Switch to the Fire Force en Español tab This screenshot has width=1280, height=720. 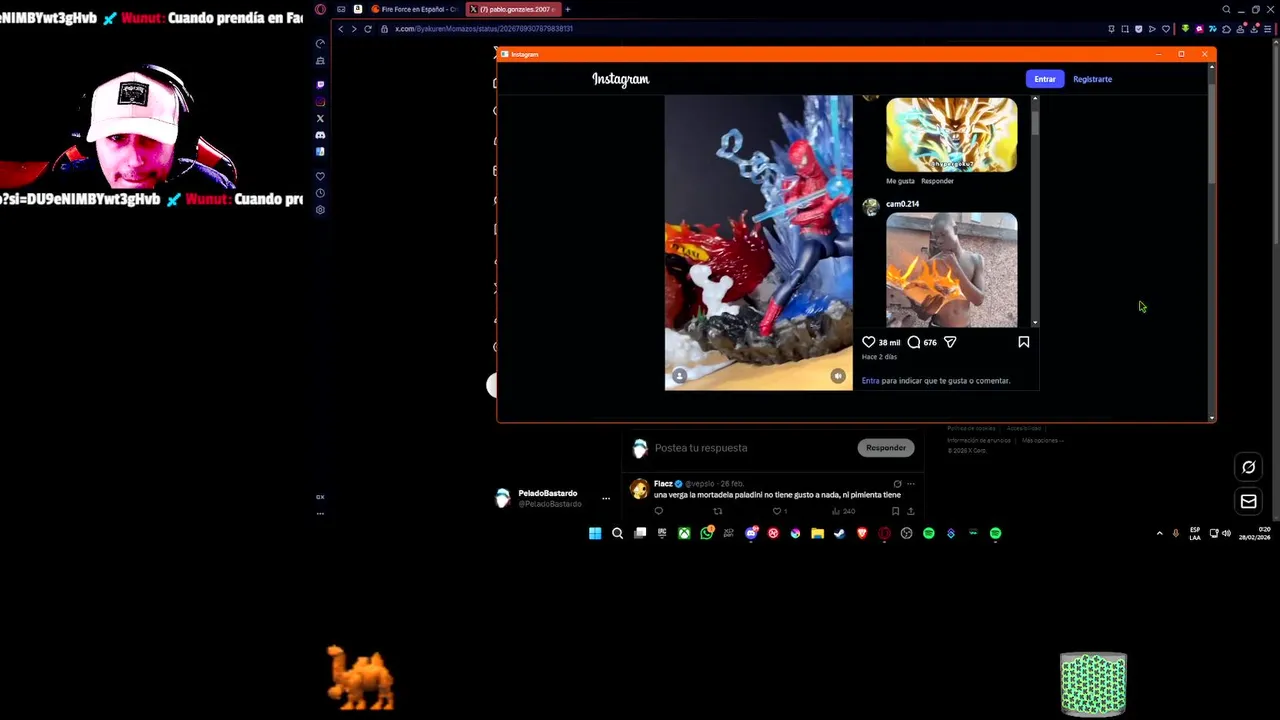[x=414, y=9]
